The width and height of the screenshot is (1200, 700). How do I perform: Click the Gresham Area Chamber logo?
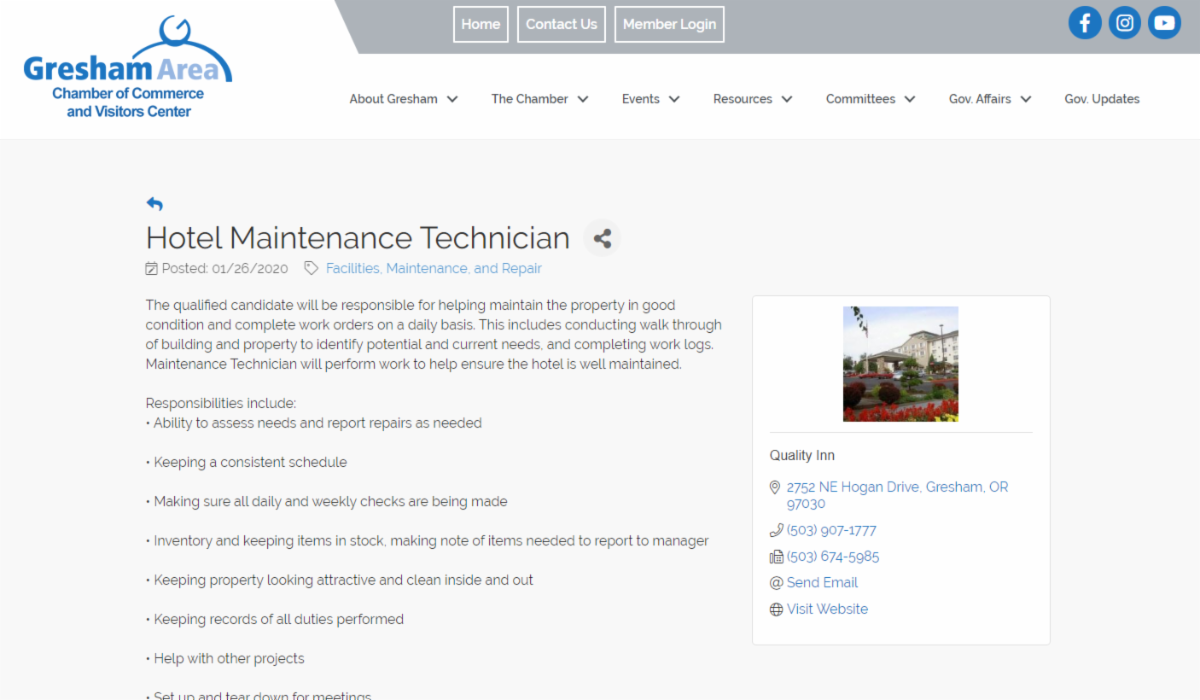point(128,70)
